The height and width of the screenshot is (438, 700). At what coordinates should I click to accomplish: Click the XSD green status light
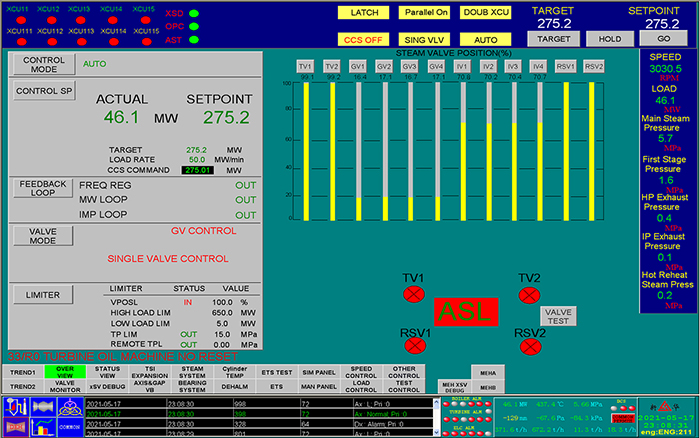coord(194,13)
